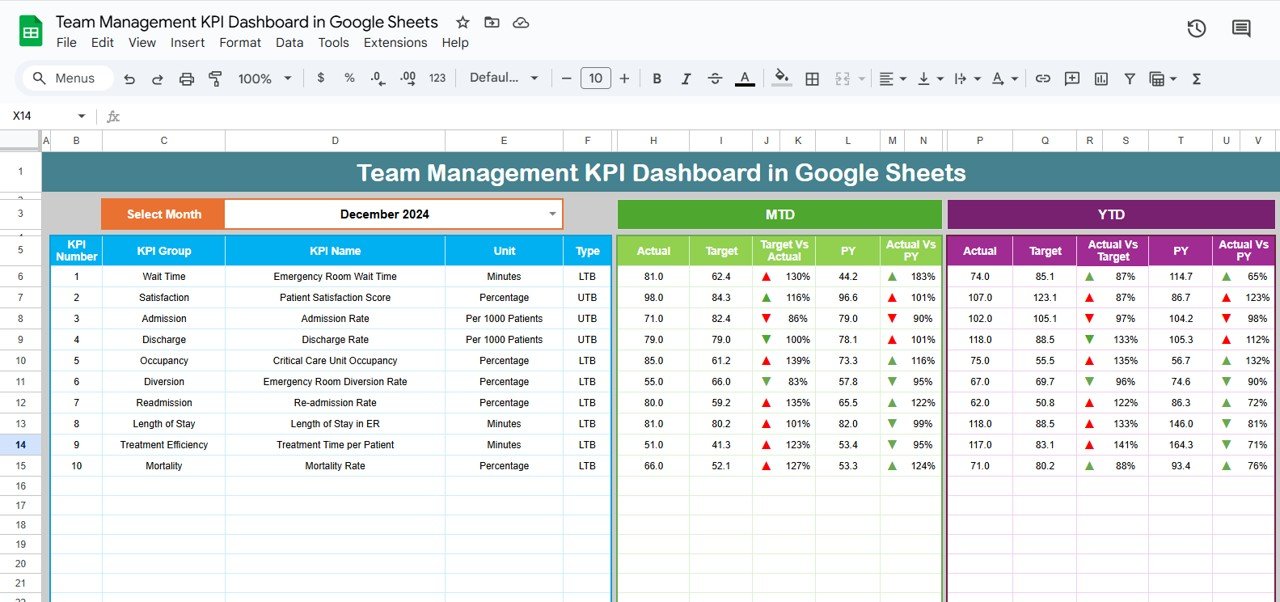Click the print icon in the toolbar
This screenshot has width=1280, height=602.
point(186,78)
